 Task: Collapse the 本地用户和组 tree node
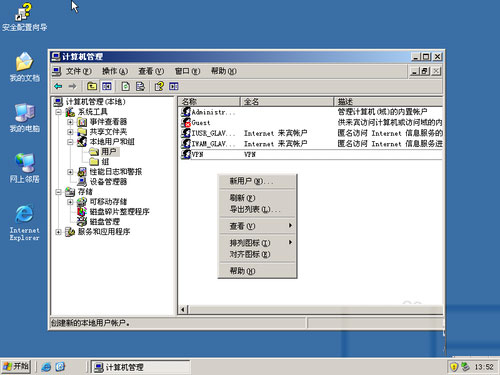point(70,142)
